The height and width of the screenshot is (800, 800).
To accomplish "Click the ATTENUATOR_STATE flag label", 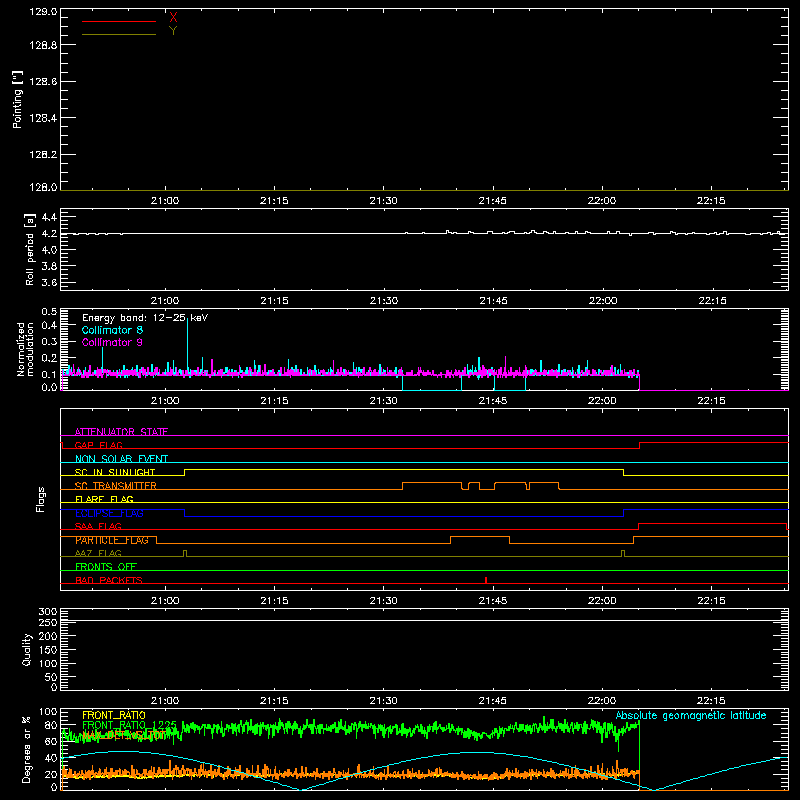I will [x=121, y=432].
